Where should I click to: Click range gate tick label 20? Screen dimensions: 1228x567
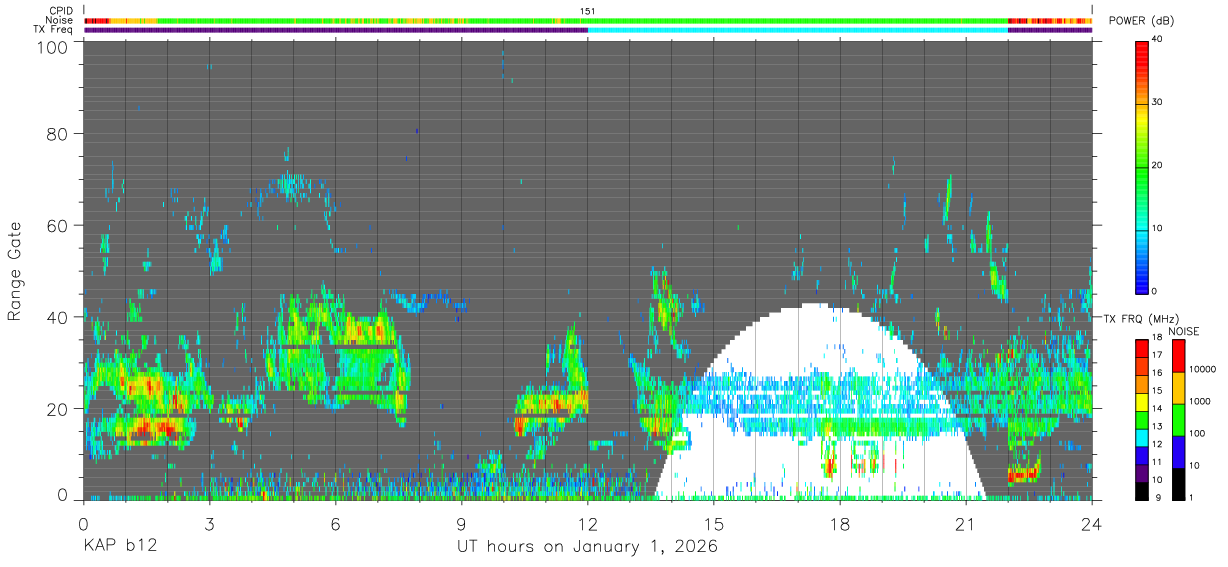tap(58, 409)
